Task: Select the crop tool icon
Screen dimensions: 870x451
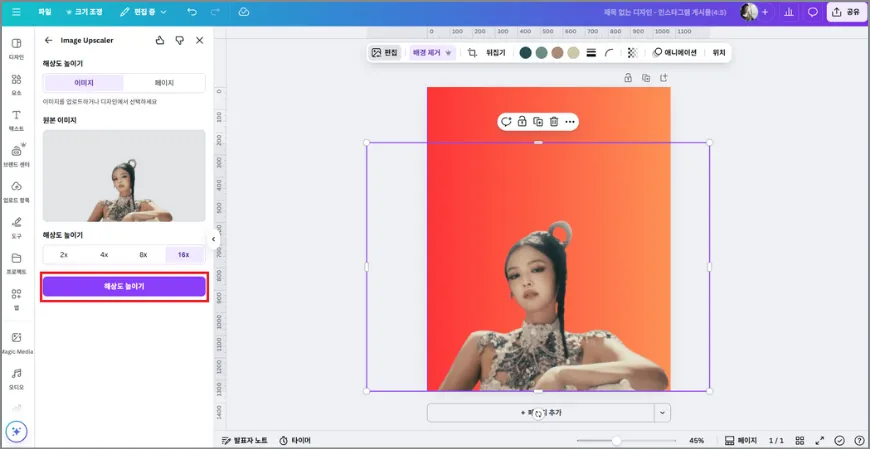Action: [x=472, y=53]
